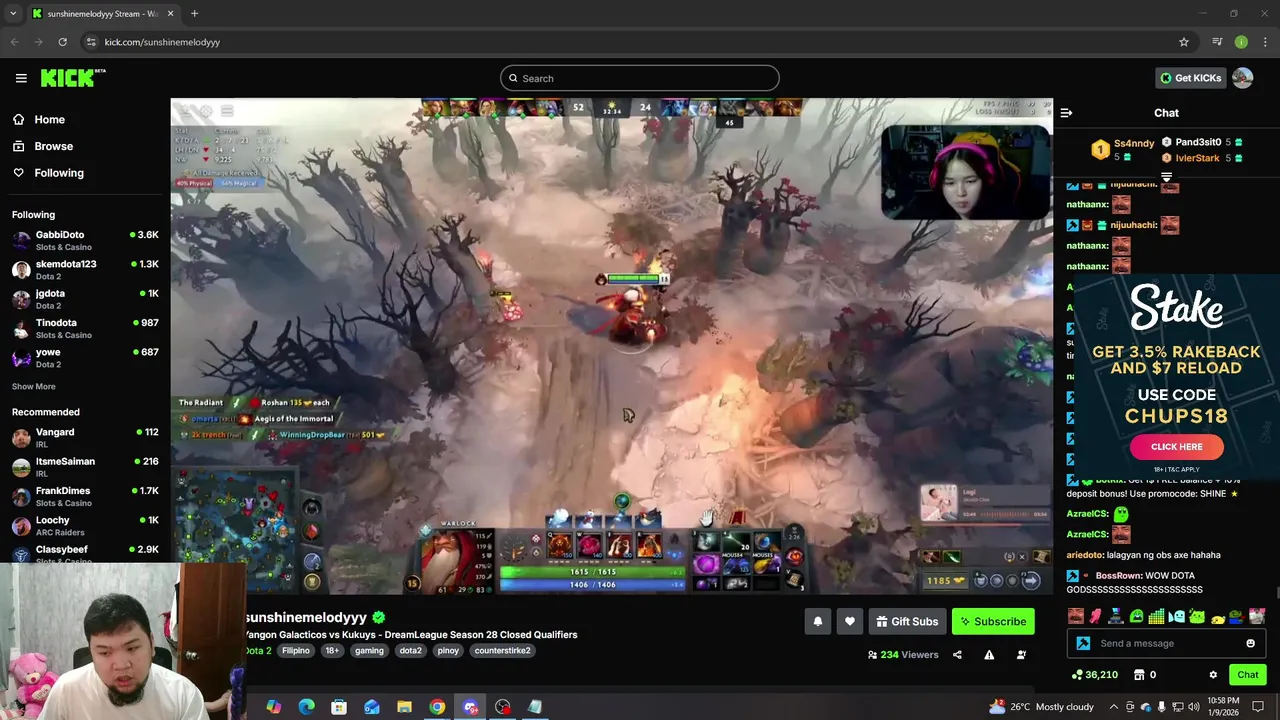
Task: Open OBS Studio from taskbar
Action: pos(503,707)
